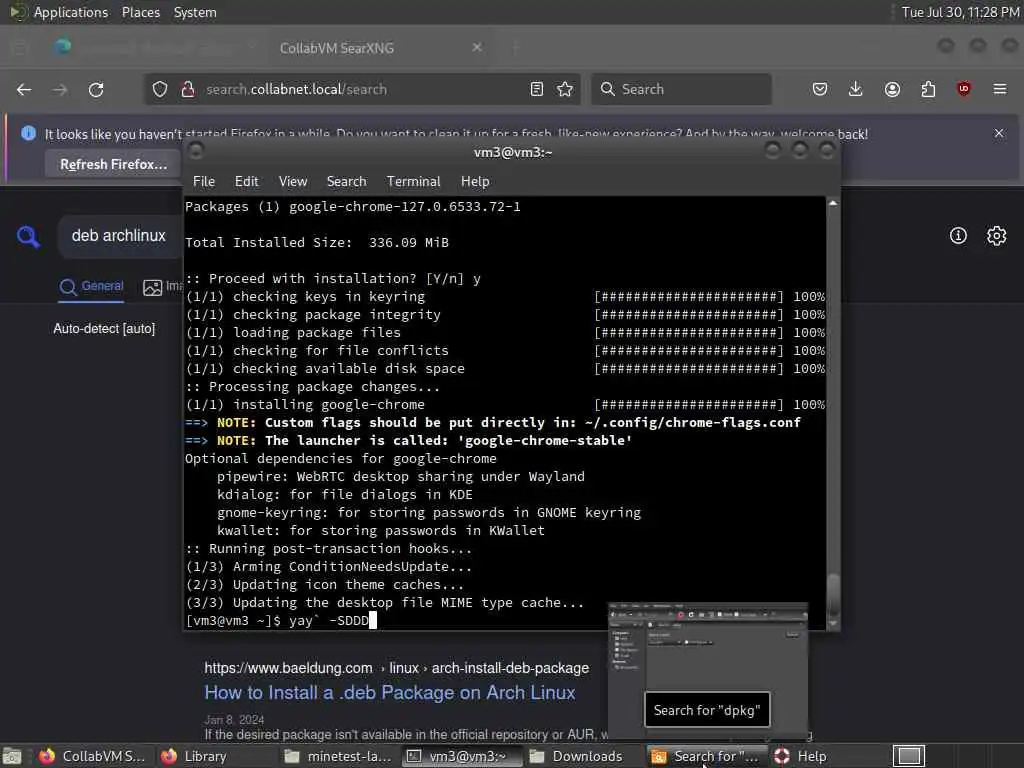Open the Terminal menu in terminal
This screenshot has height=768, width=1024.
click(x=413, y=182)
